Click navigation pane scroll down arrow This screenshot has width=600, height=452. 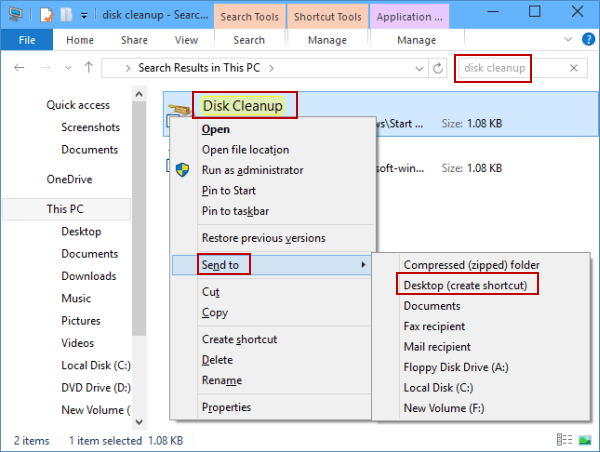coord(139,422)
